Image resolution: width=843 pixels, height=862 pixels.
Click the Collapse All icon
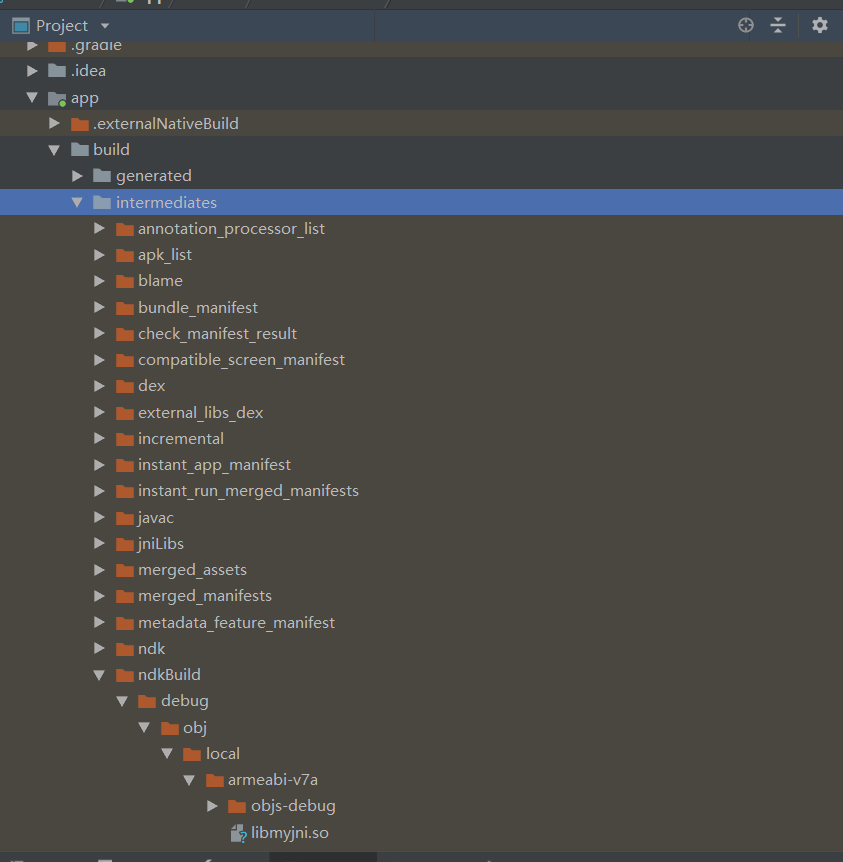[778, 25]
